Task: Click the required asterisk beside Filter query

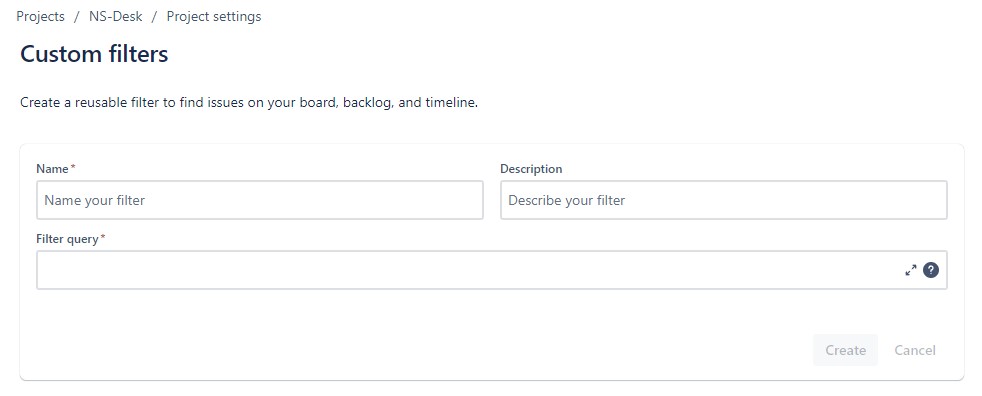Action: tap(103, 237)
